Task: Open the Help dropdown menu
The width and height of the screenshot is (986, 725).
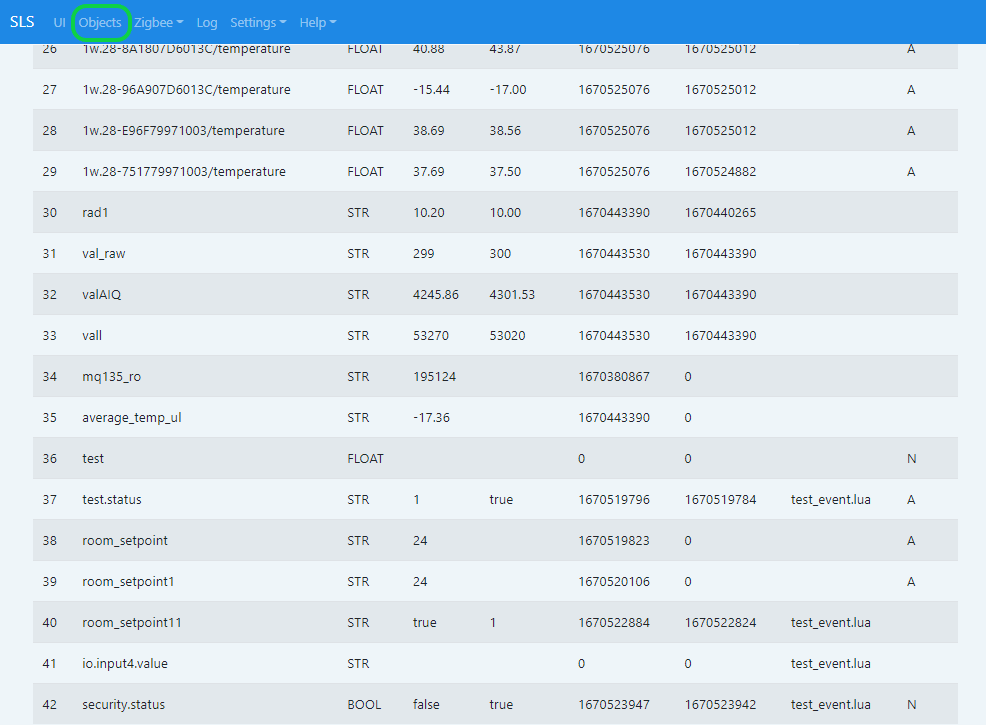Action: pyautogui.click(x=318, y=22)
